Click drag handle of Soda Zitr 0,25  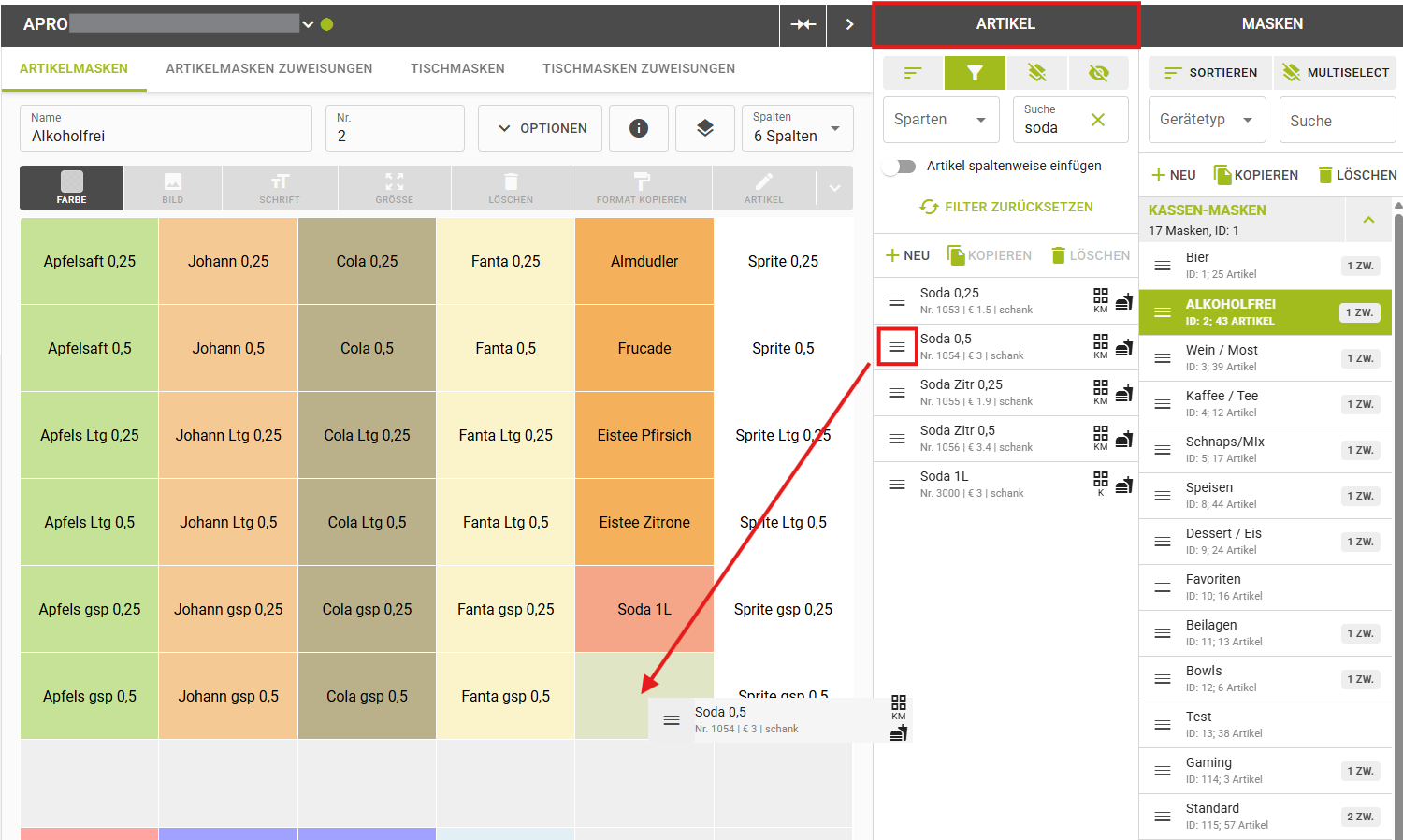pyautogui.click(x=897, y=393)
